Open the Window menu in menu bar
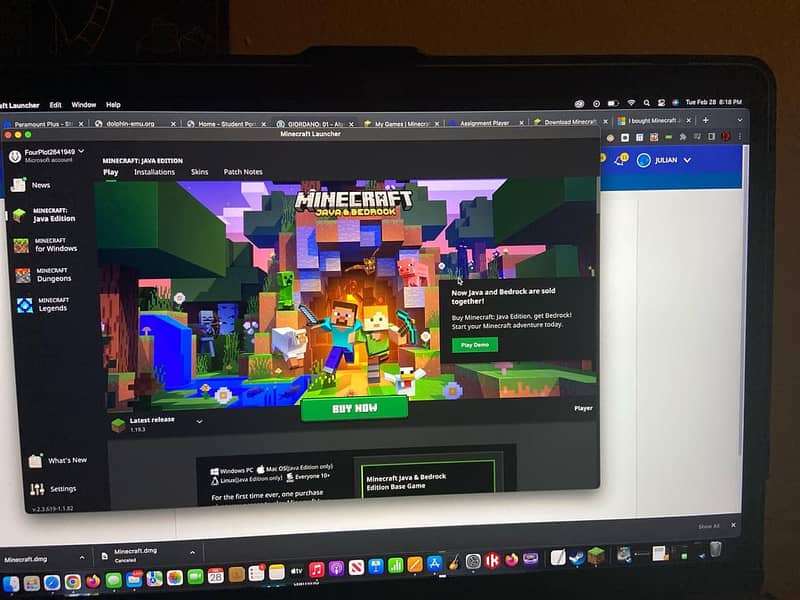The height and width of the screenshot is (600, 800). click(84, 105)
